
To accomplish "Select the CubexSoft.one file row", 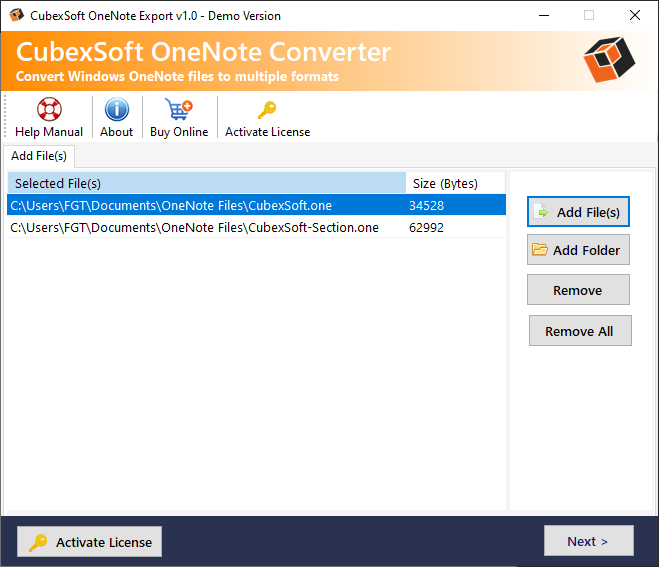I will click(x=256, y=205).
